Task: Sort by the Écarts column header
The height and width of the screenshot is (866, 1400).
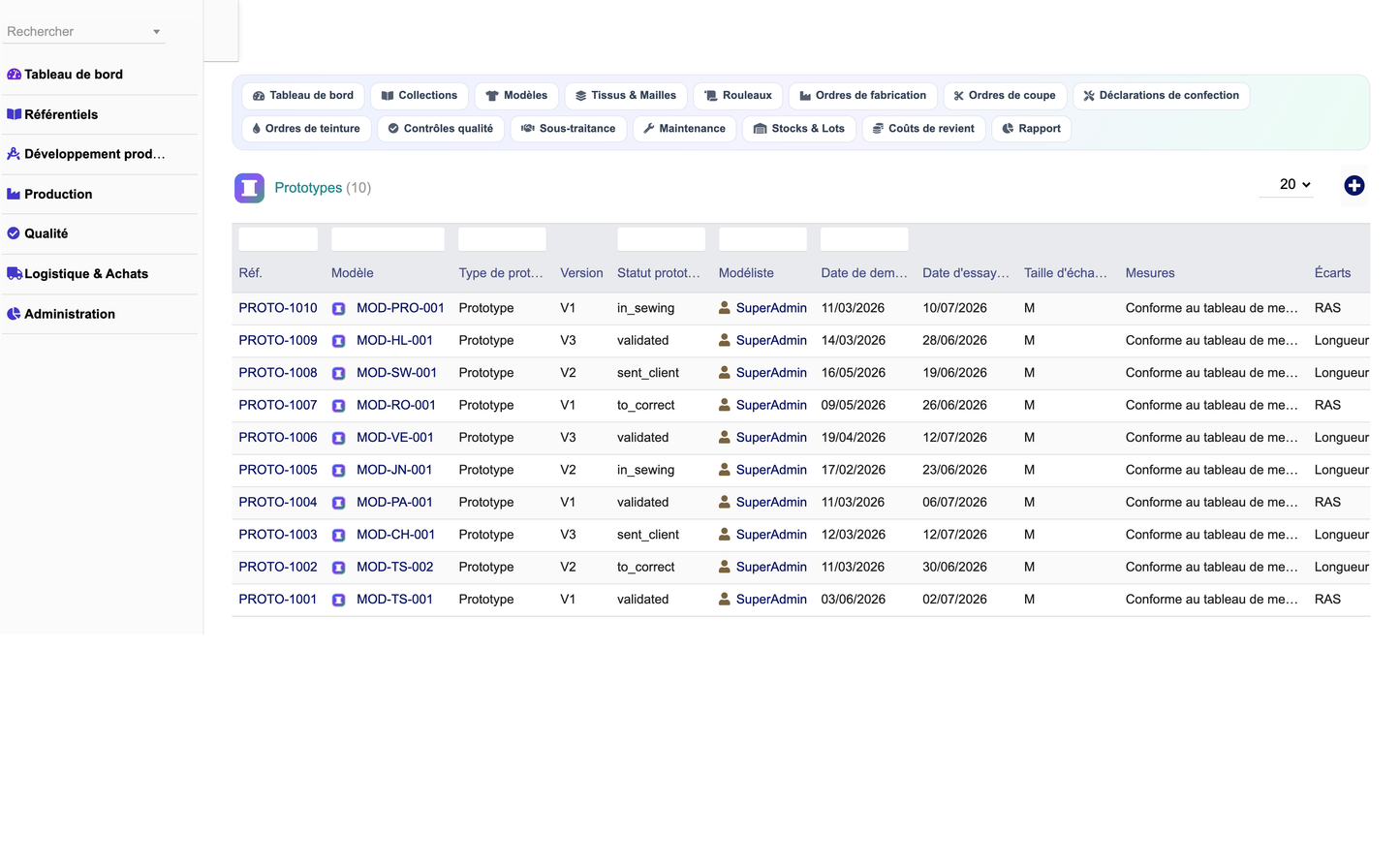Action: point(1332,273)
